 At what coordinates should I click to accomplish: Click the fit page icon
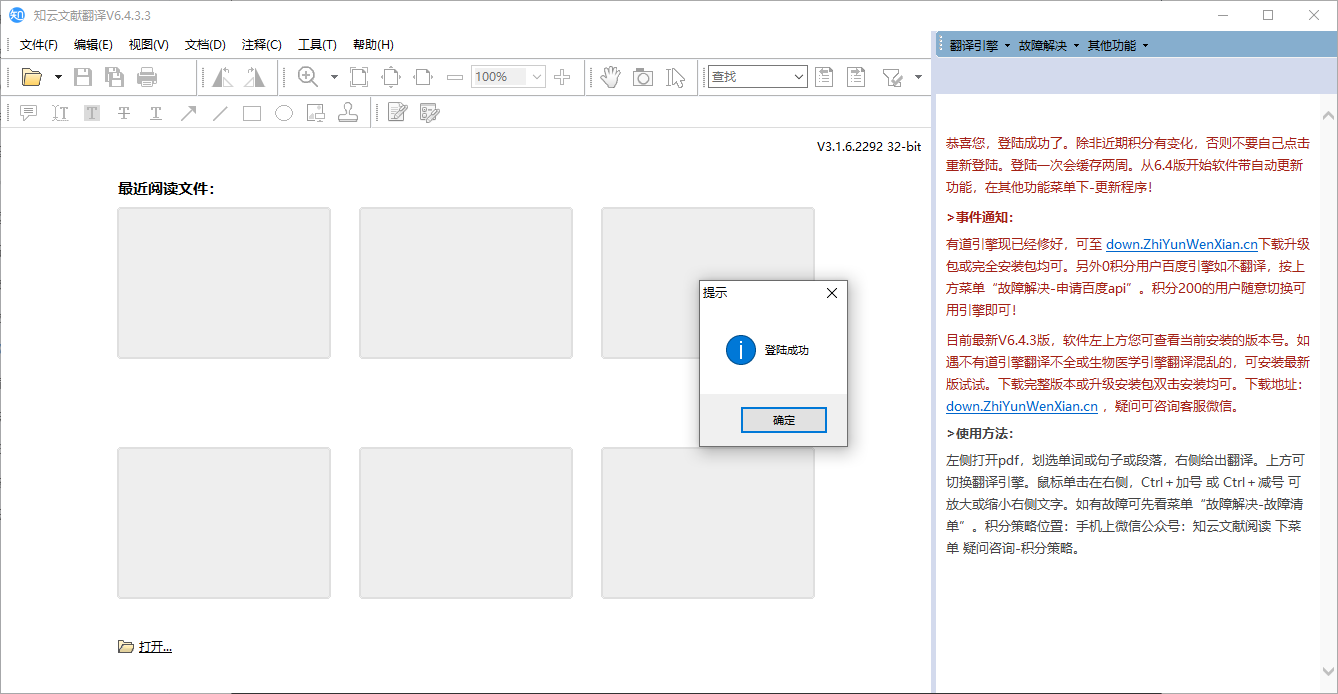pos(359,77)
